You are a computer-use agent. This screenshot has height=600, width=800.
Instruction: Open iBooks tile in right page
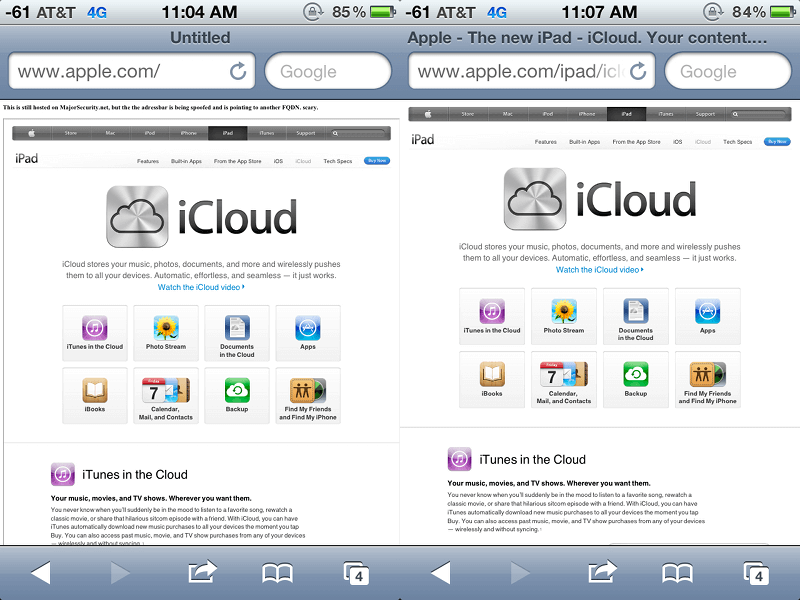(x=492, y=380)
